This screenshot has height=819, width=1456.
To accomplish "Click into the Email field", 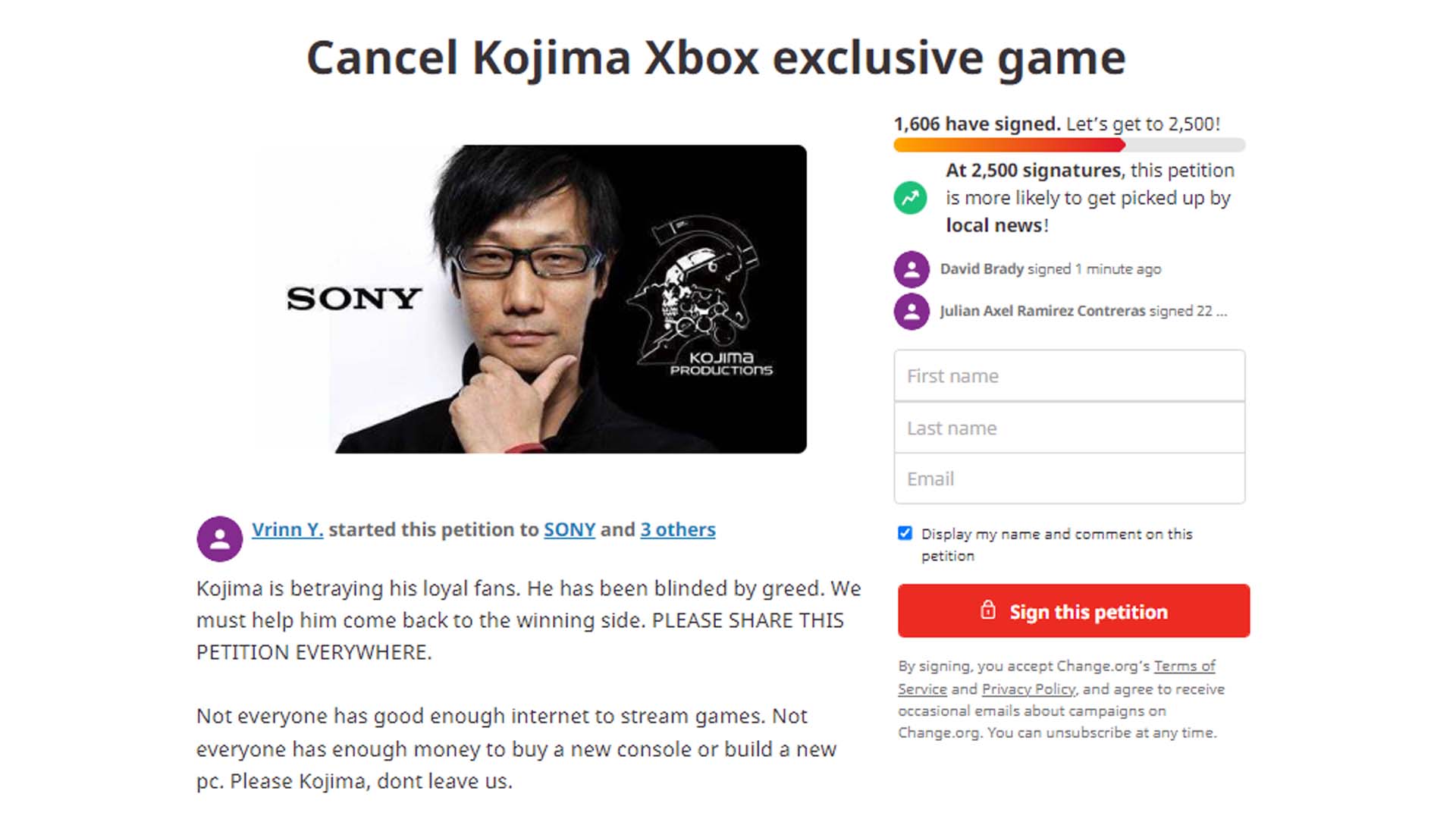I will 1069,479.
